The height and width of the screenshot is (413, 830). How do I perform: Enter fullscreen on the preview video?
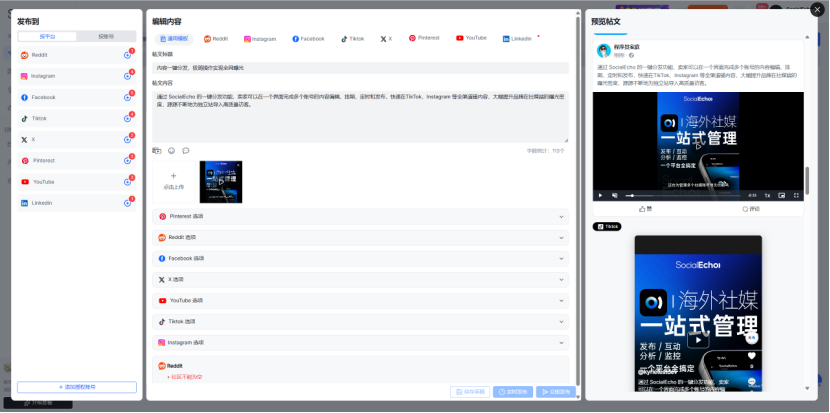(x=795, y=195)
